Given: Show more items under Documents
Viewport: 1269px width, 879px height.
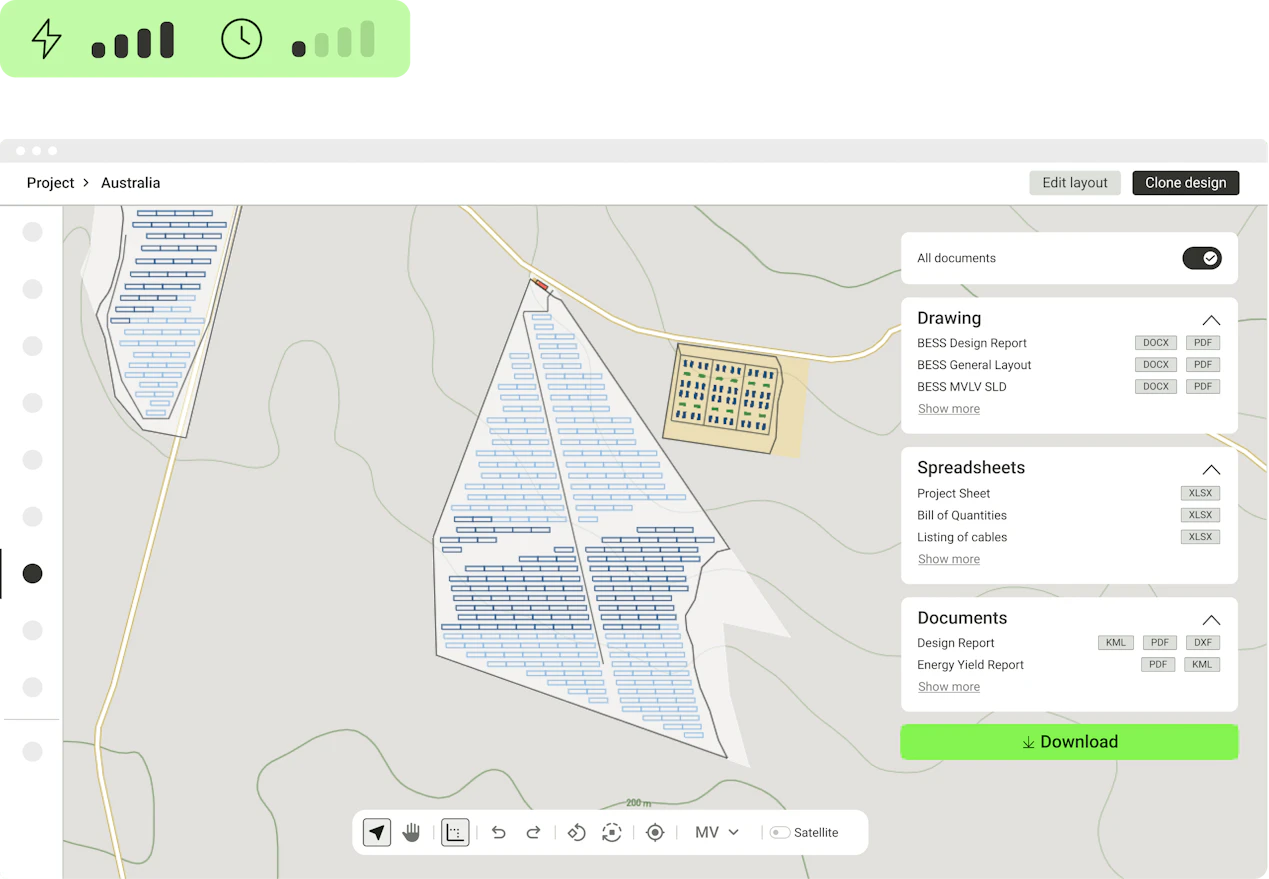Looking at the screenshot, I should (949, 687).
